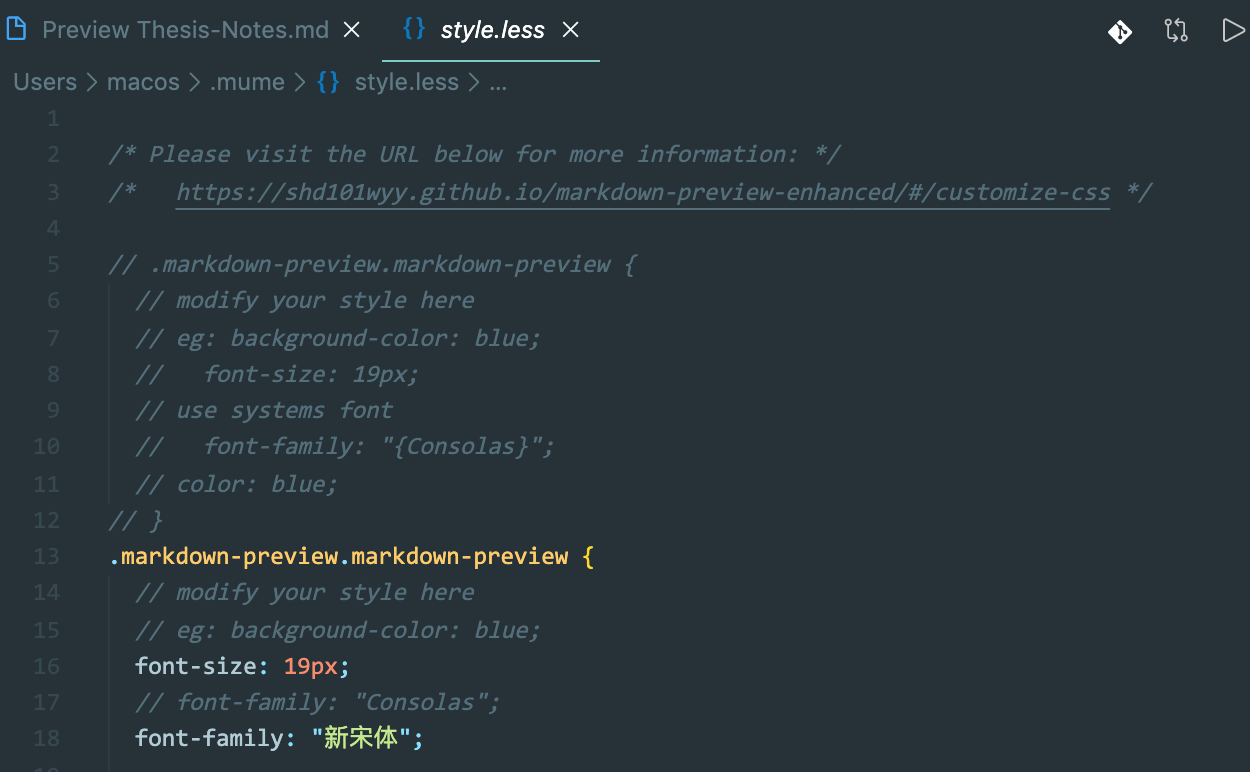Screen dimensions: 1250x772
Task: Open the .mume folder breadcrumb dropdown
Action: coord(247,82)
